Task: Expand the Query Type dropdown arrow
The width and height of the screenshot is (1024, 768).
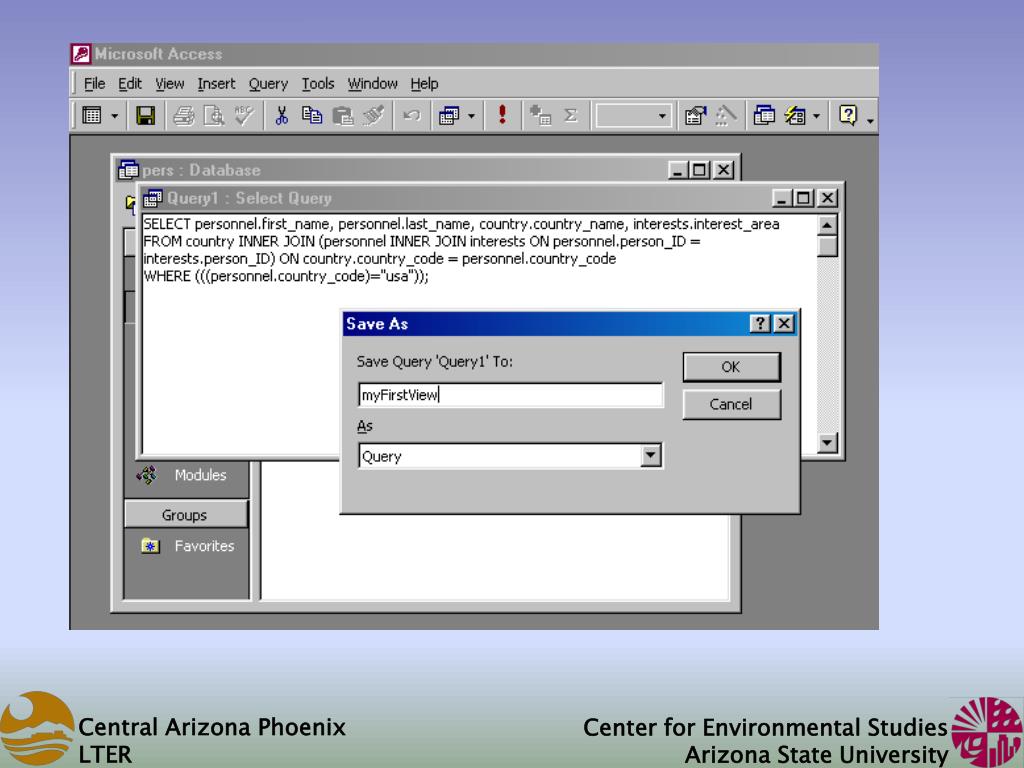Action: pos(472,116)
